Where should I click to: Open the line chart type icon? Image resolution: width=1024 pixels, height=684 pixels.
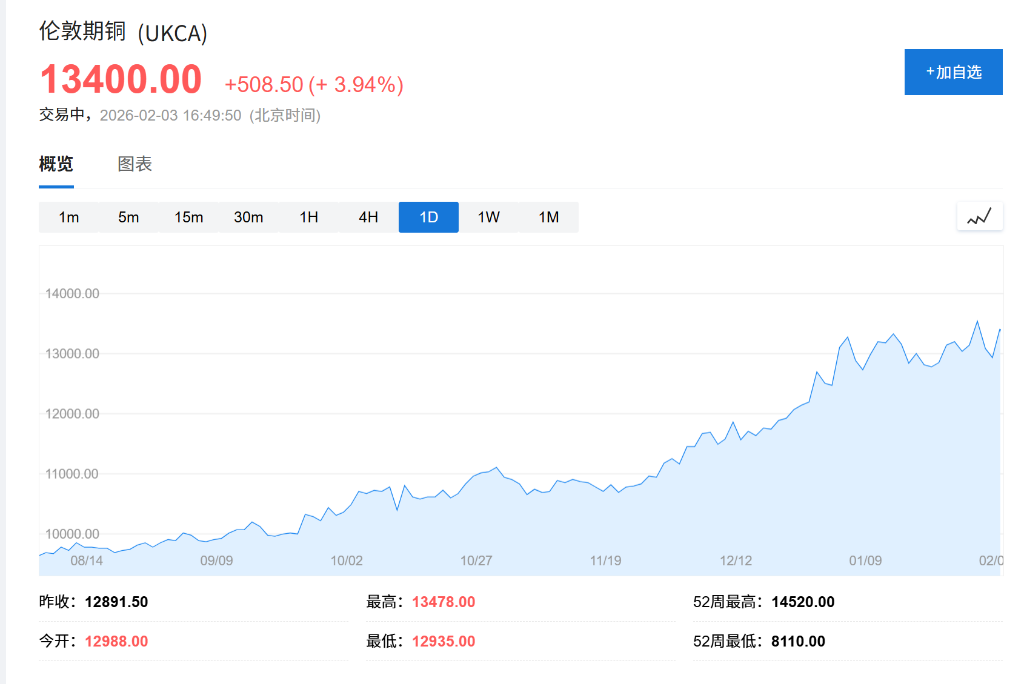[979, 216]
